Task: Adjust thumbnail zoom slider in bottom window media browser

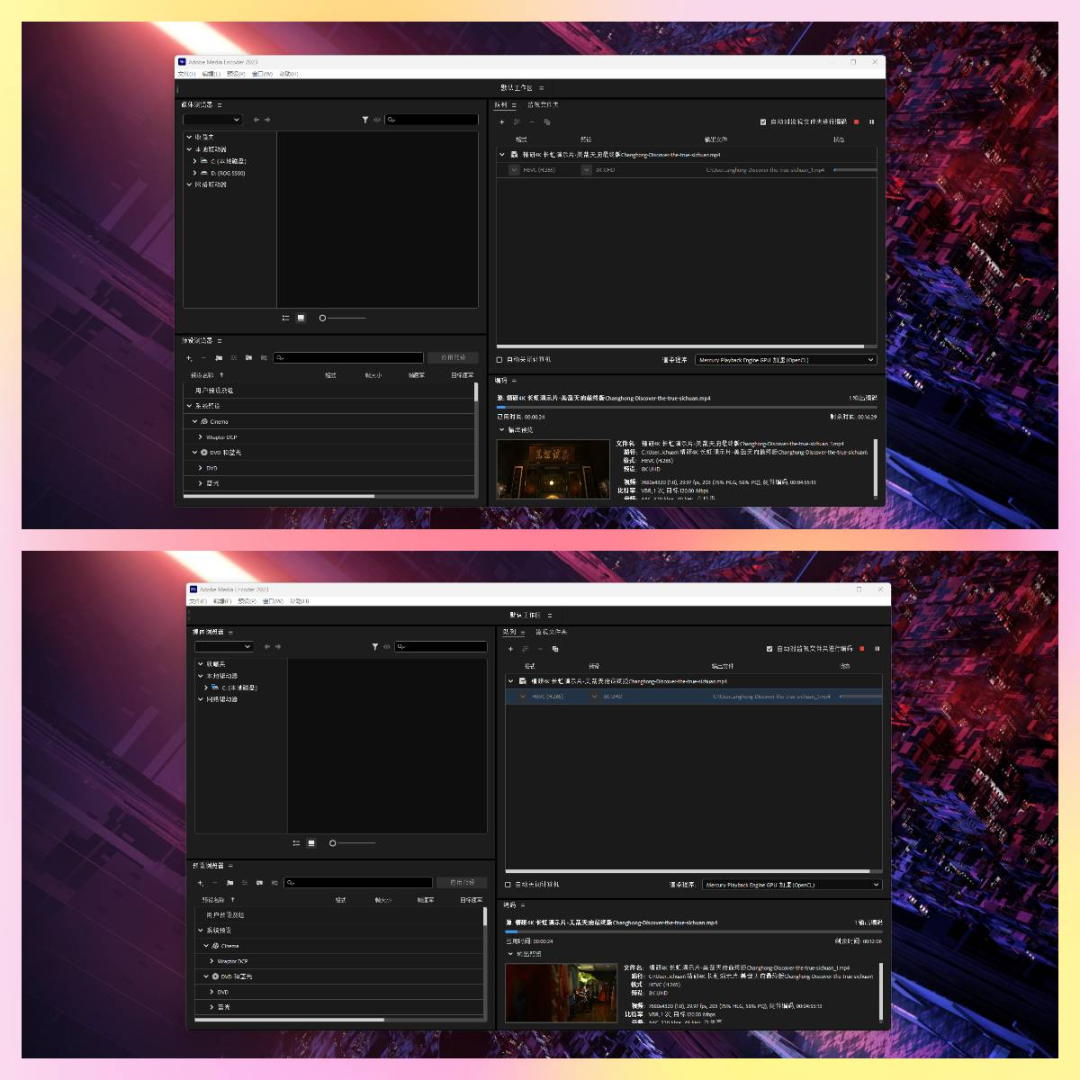Action: point(353,843)
